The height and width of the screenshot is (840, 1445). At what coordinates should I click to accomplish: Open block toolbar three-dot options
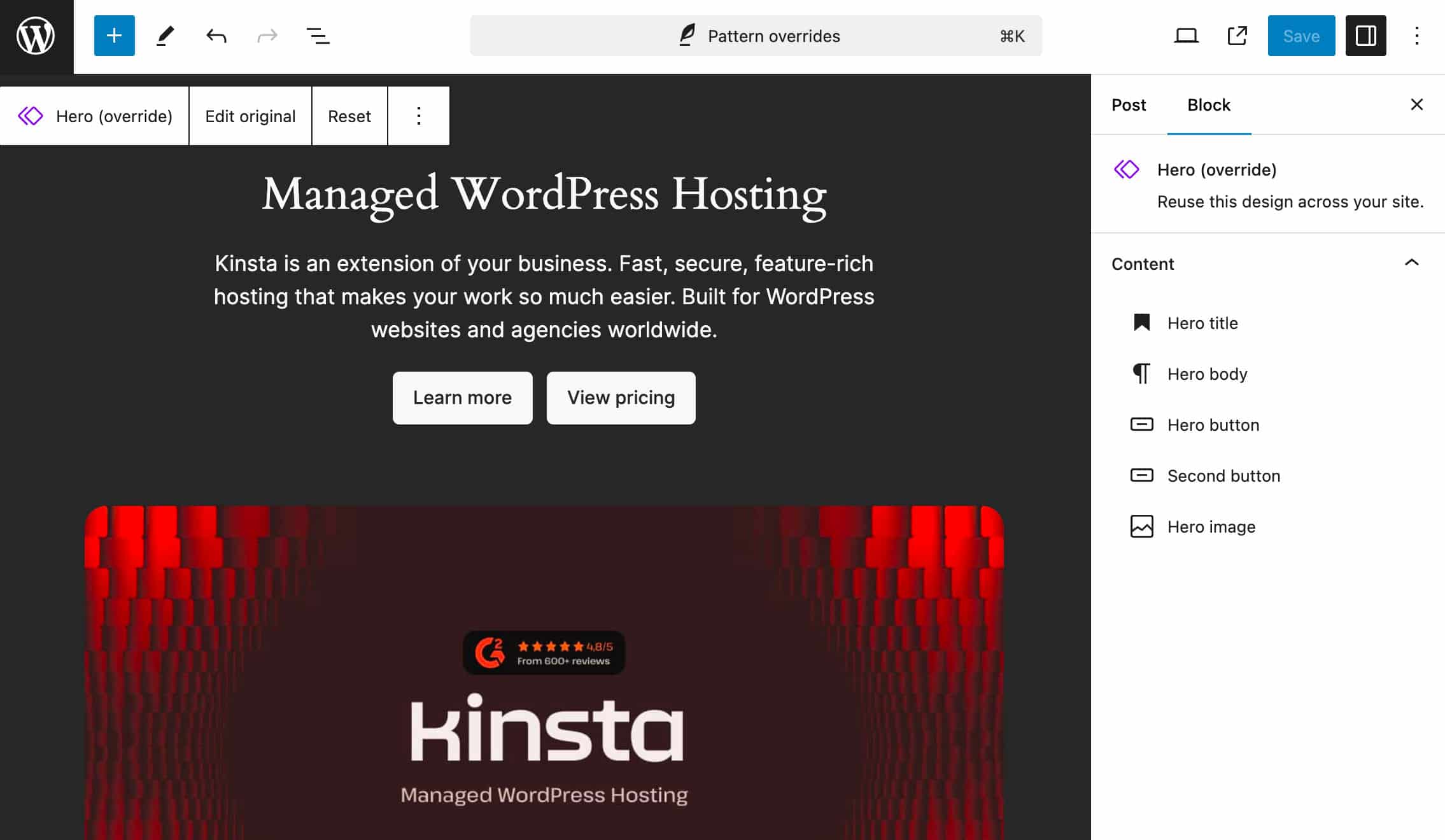point(418,116)
